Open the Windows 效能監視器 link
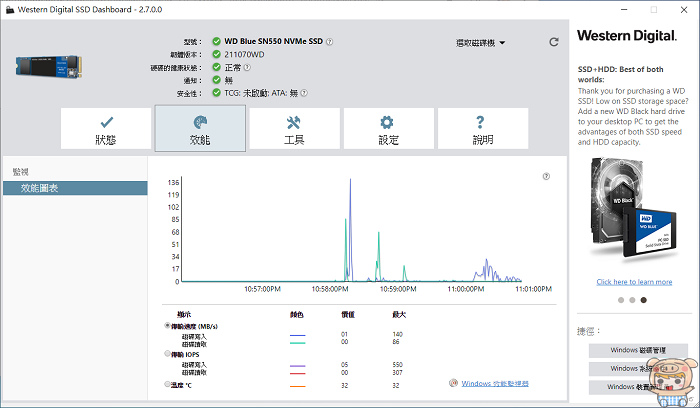Screen dimensions: 700x408 (495, 383)
